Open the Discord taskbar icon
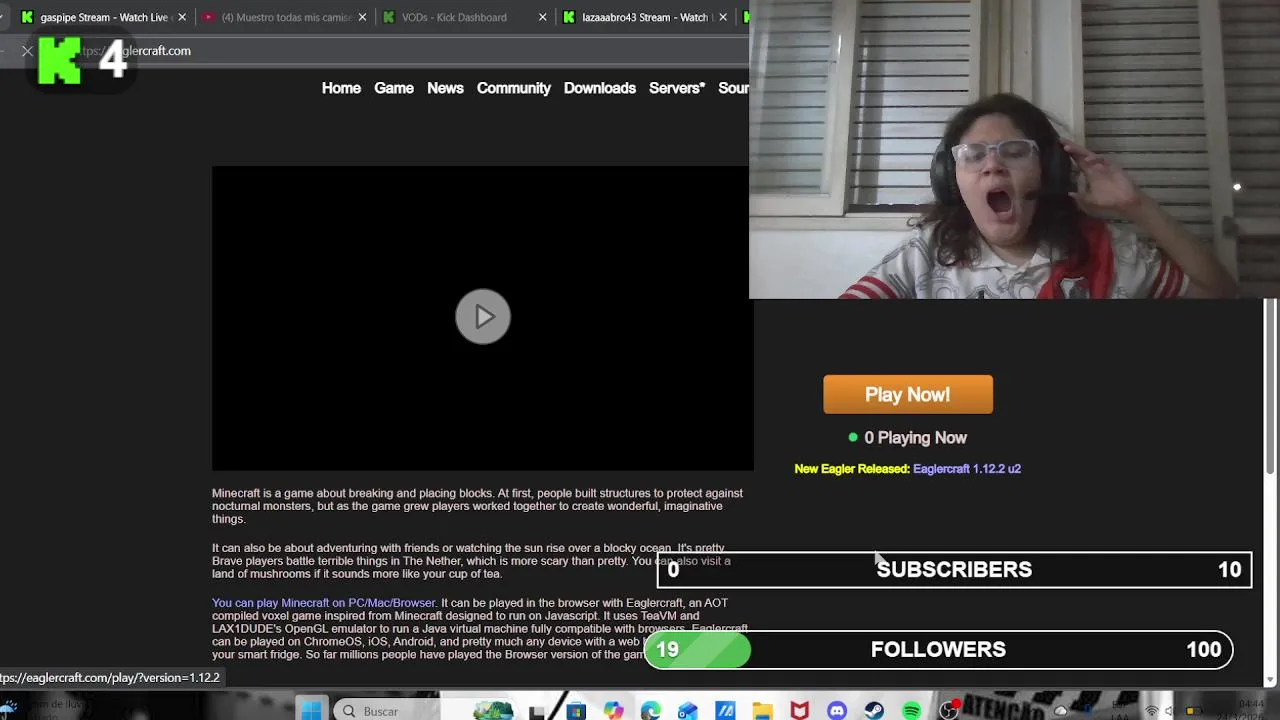Viewport: 1280px width, 720px height. [837, 711]
